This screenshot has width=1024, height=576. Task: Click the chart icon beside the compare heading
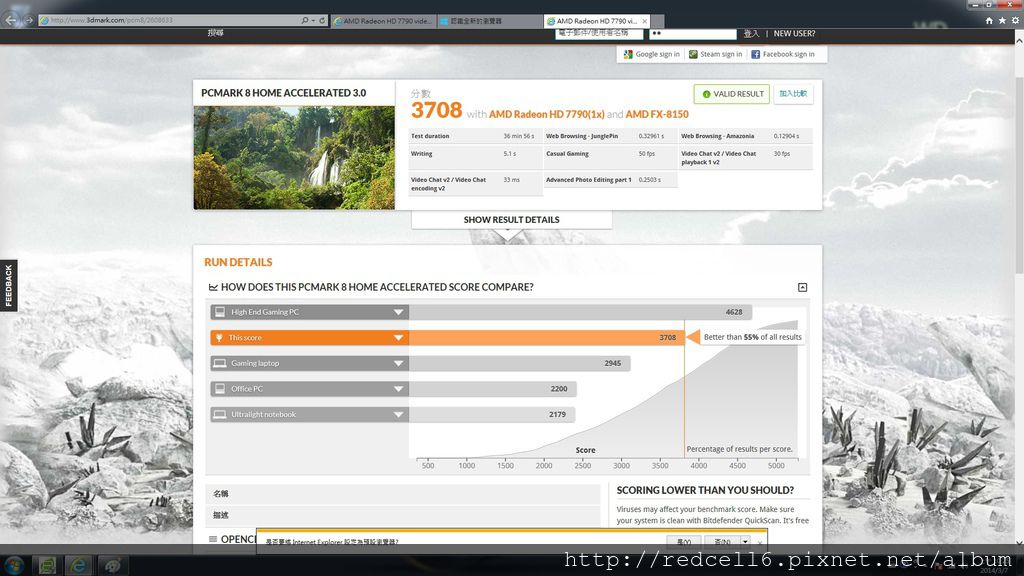click(213, 287)
